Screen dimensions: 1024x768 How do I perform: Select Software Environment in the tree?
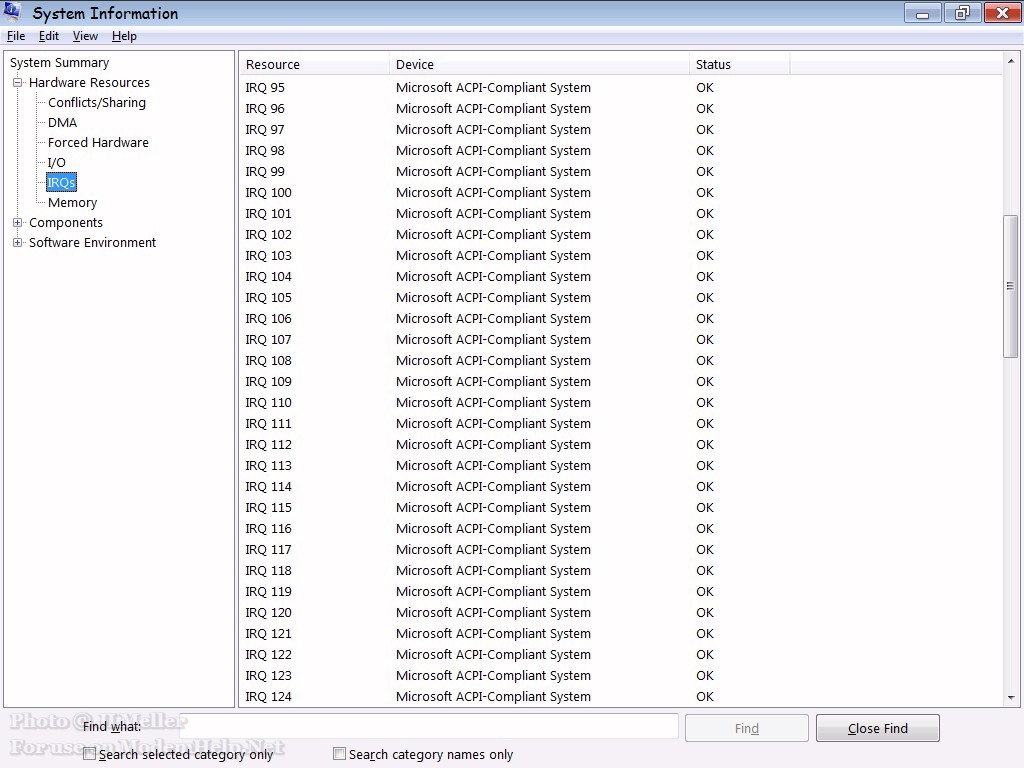pyautogui.click(x=93, y=242)
